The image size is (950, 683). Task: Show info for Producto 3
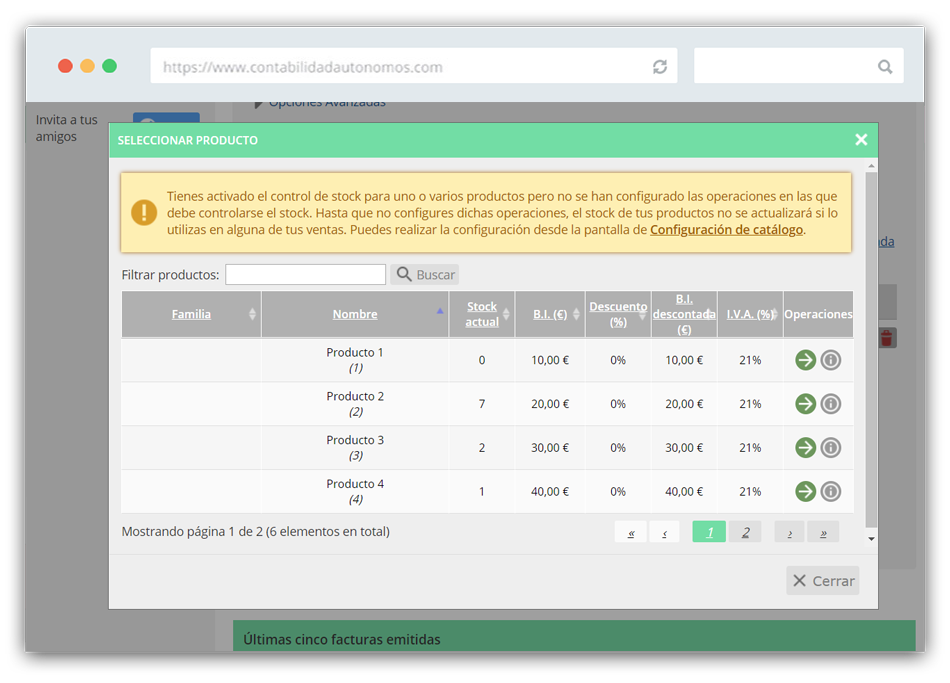pos(831,448)
